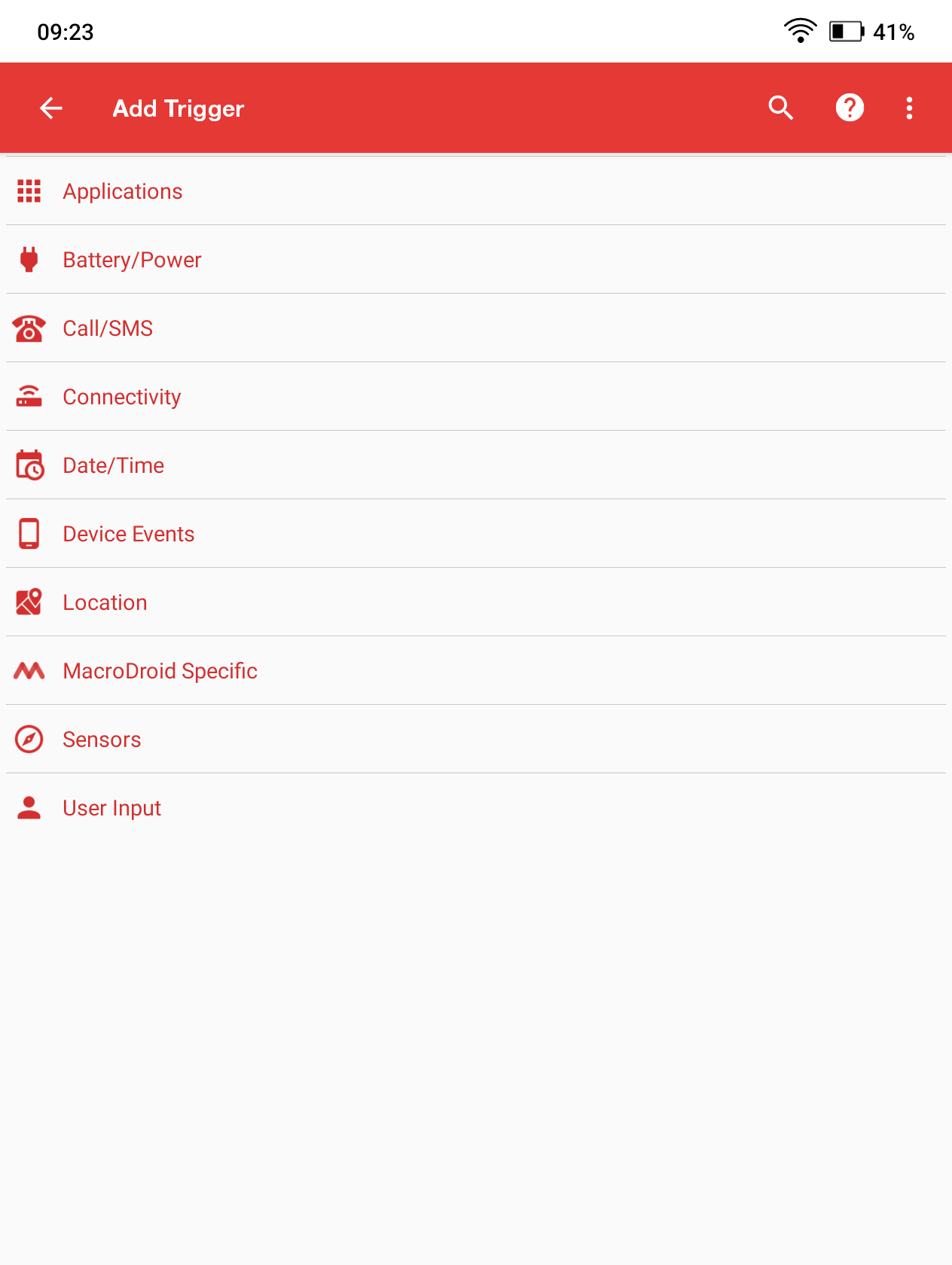Tap the Call/SMS telephone icon
This screenshot has height=1265, width=952.
click(29, 328)
